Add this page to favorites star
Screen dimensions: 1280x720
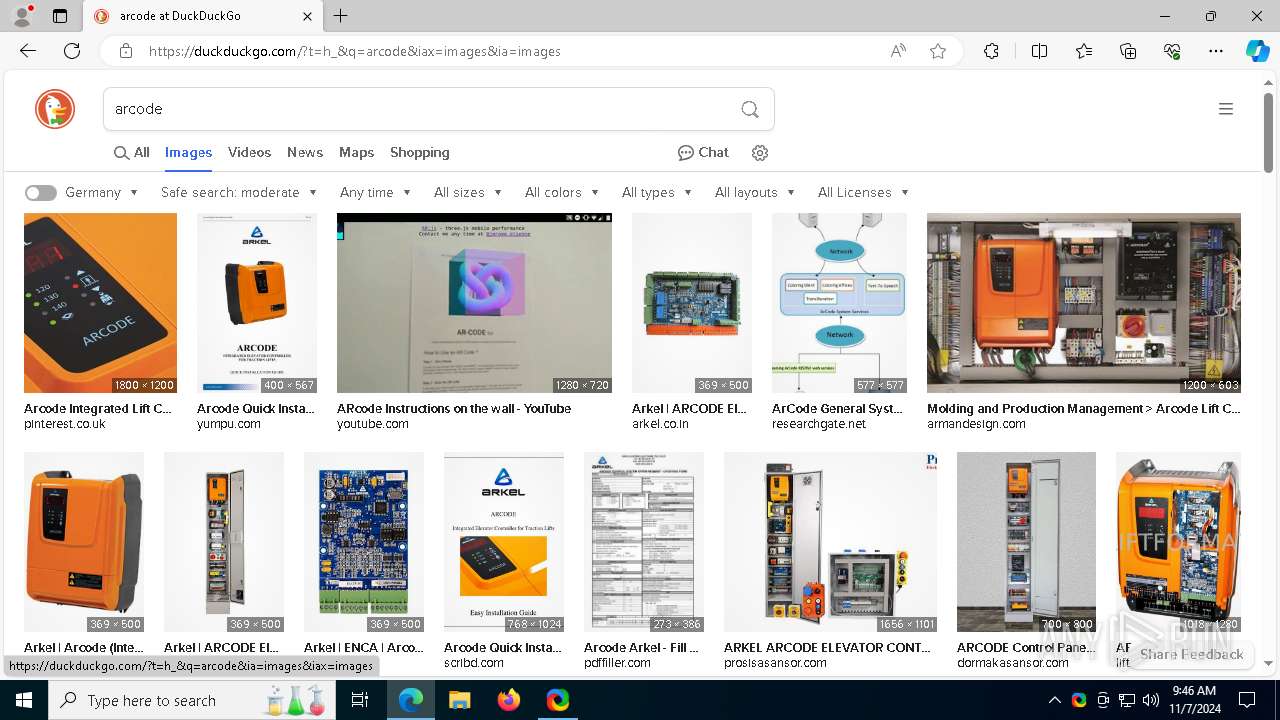click(938, 51)
